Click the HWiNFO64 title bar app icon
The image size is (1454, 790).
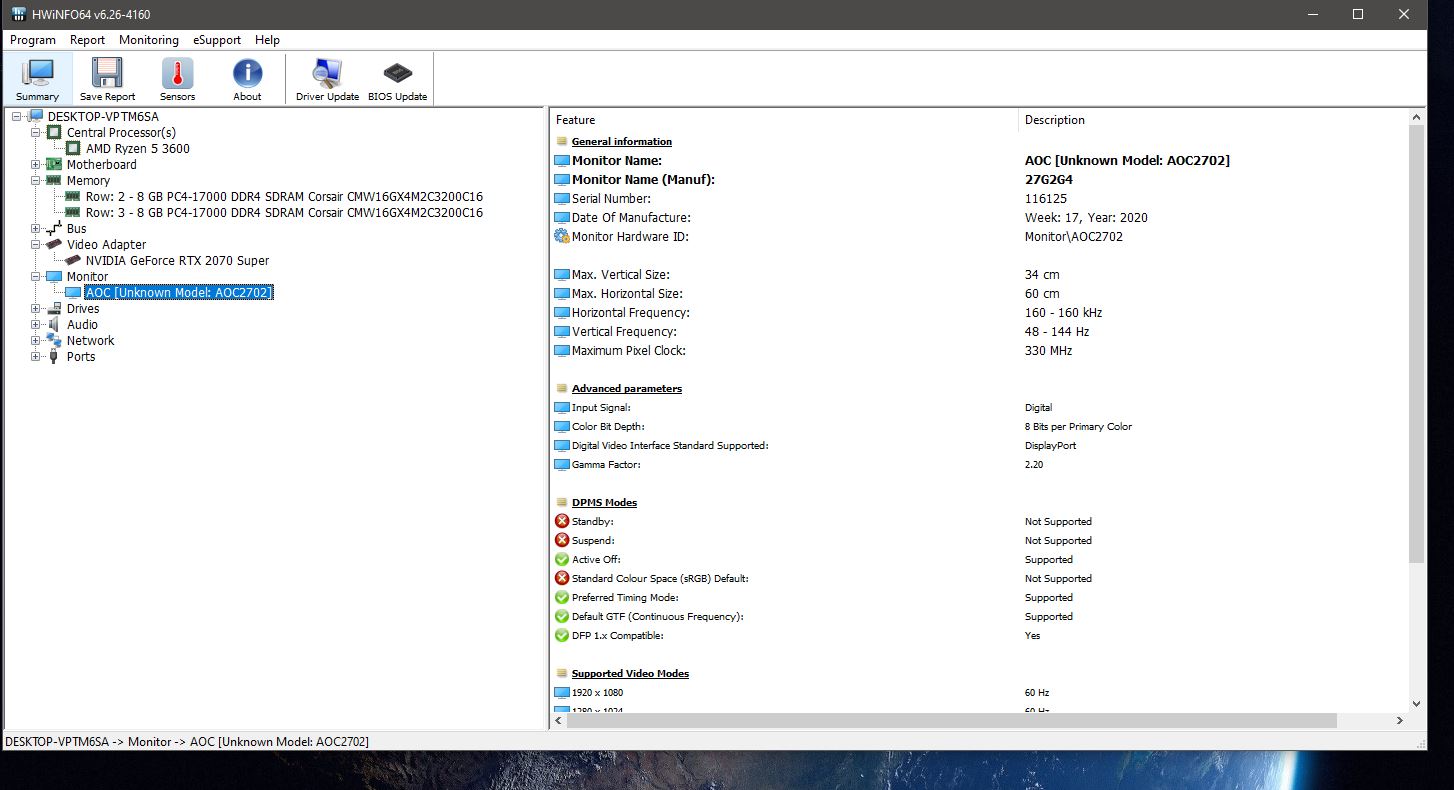pyautogui.click(x=18, y=15)
